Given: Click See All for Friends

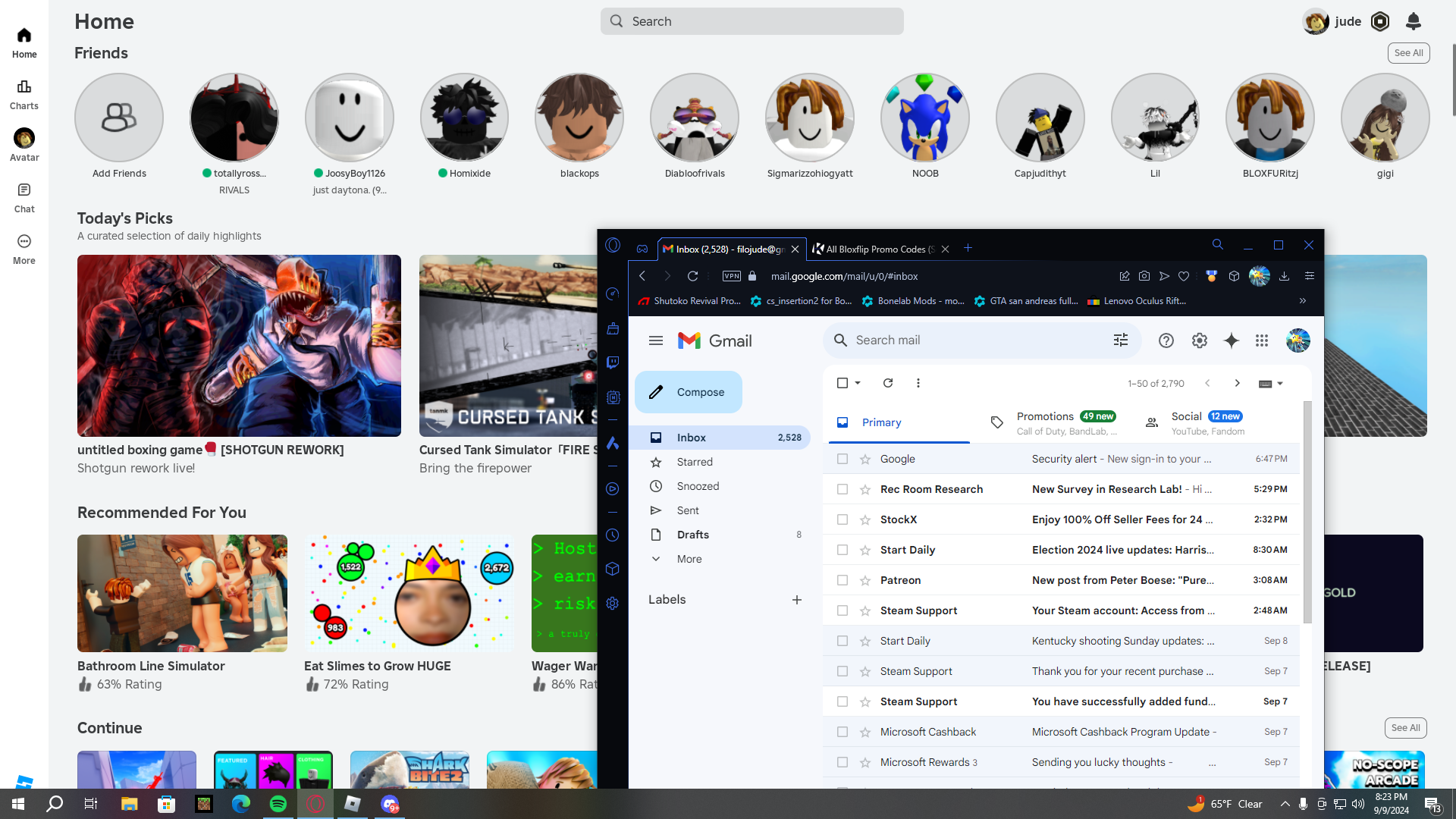Looking at the screenshot, I should click(1408, 53).
